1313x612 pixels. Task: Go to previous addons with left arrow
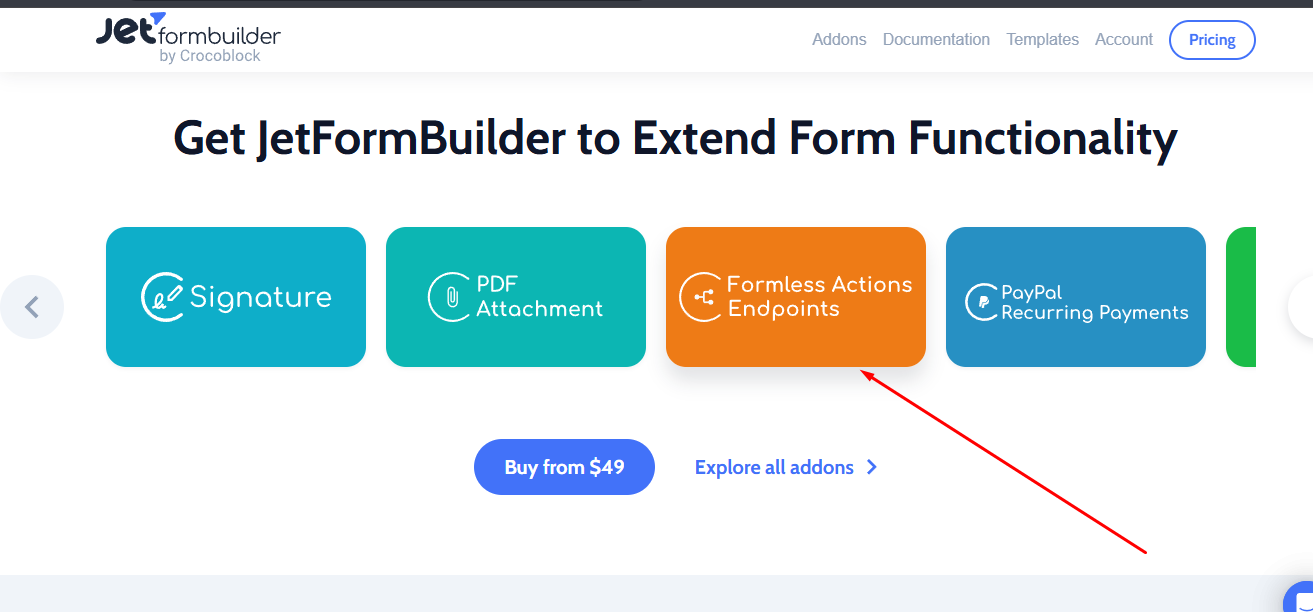(32, 307)
